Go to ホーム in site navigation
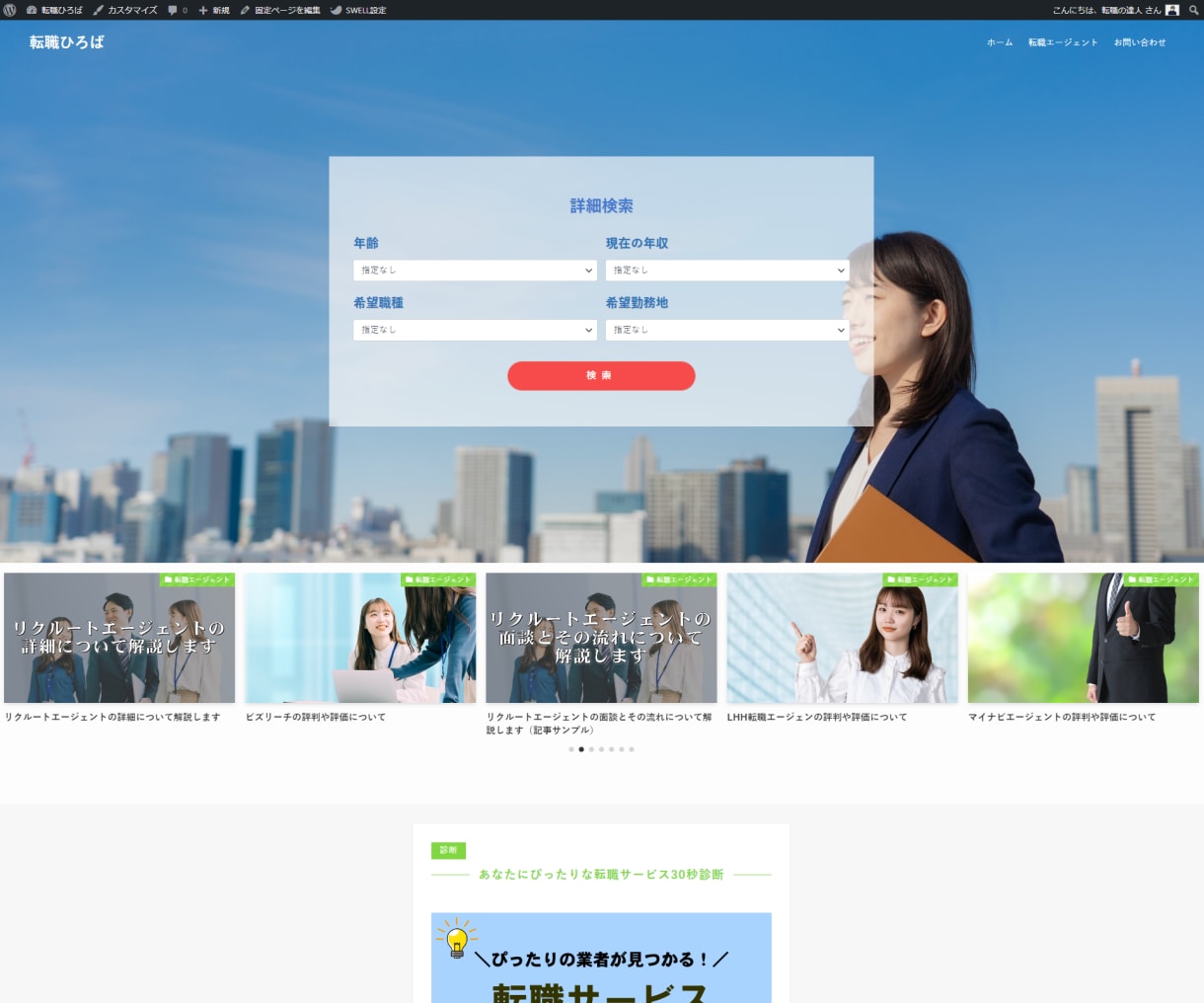This screenshot has height=1003, width=1204. [1000, 42]
